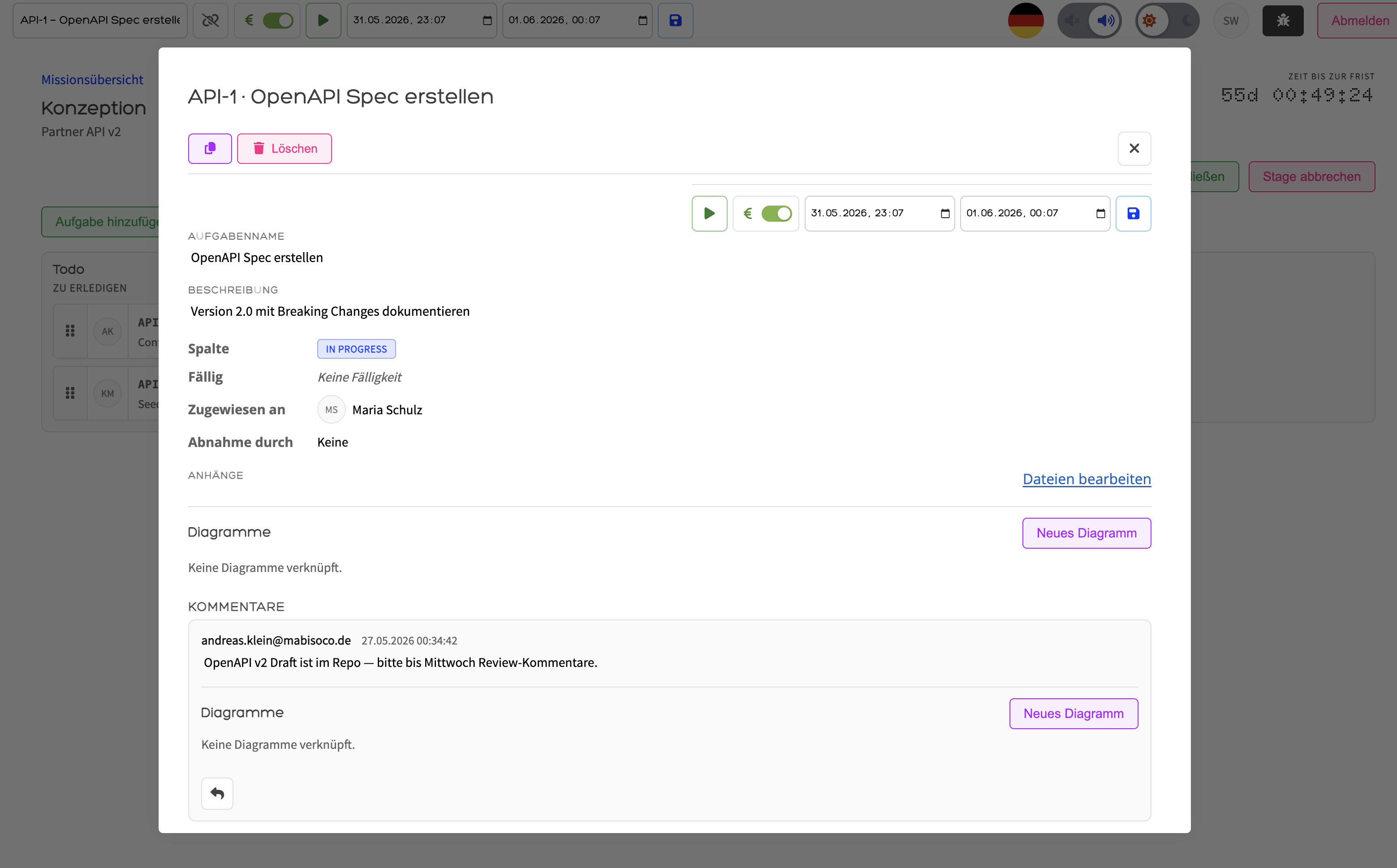The width and height of the screenshot is (1397, 868).
Task: Open the Missionsübersicht link
Action: 92,80
